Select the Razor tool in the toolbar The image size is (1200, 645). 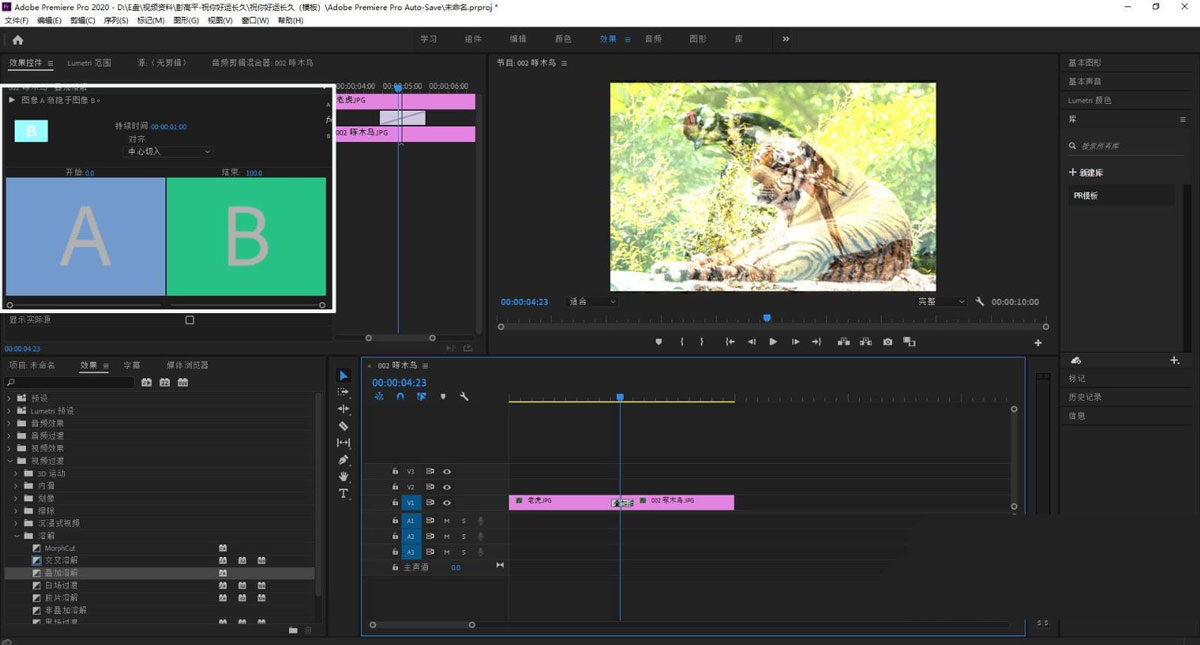pyautogui.click(x=343, y=426)
